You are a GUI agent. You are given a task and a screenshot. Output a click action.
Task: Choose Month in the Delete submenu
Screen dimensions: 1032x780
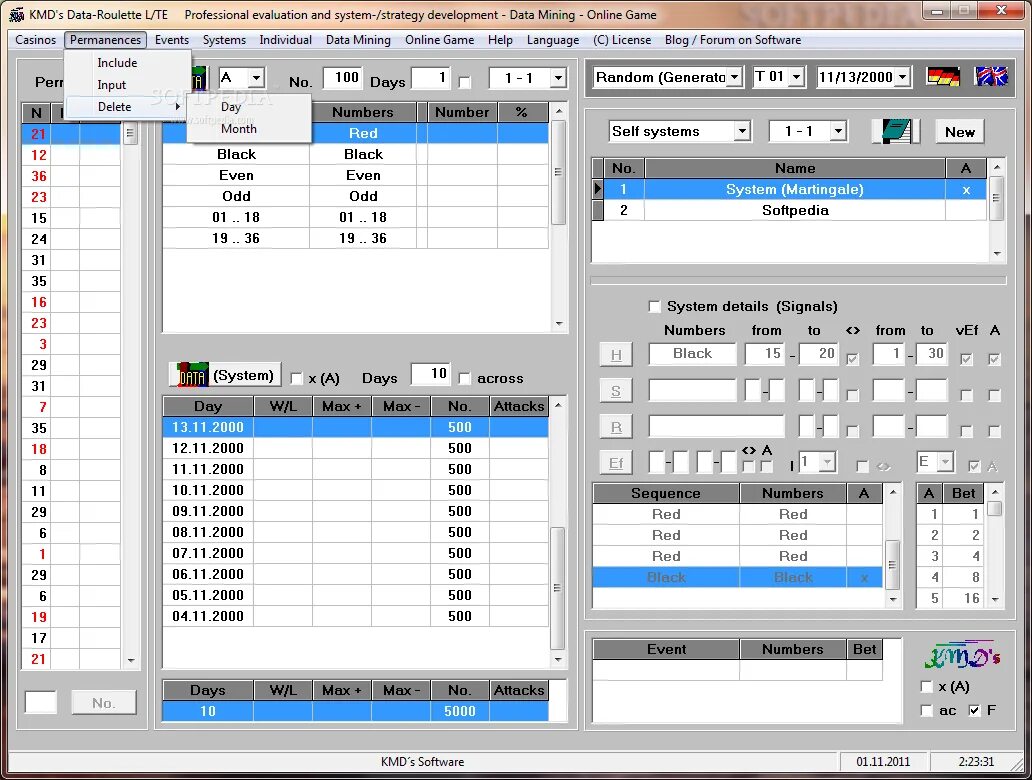(238, 128)
